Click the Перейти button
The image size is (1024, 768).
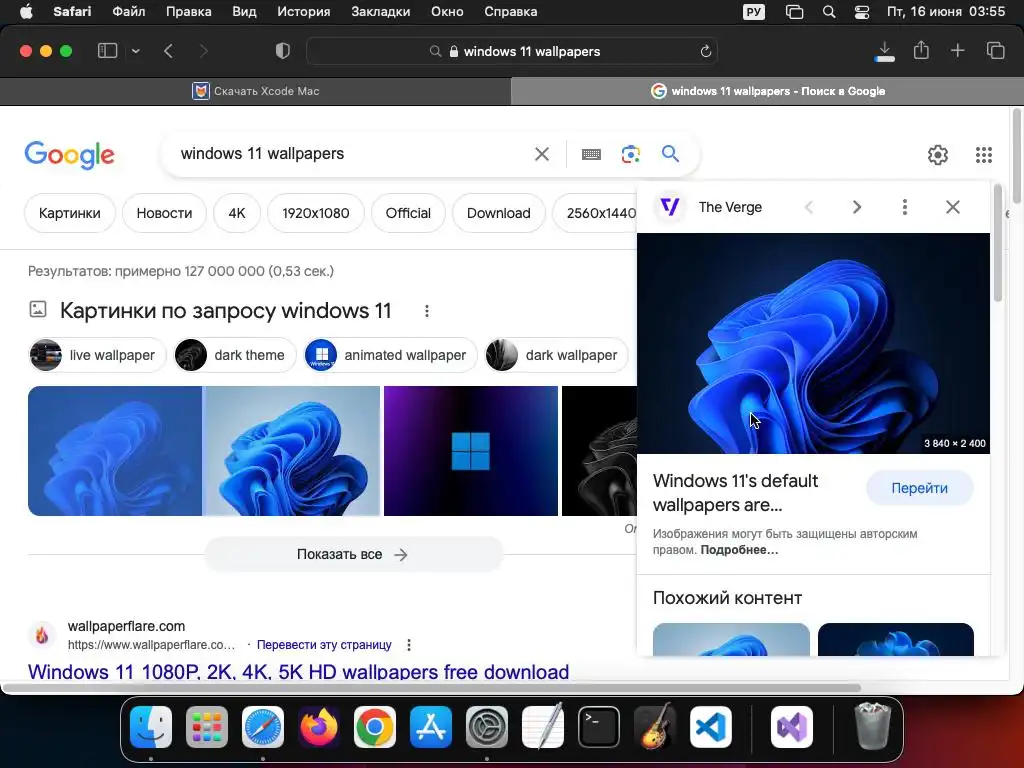click(x=920, y=488)
